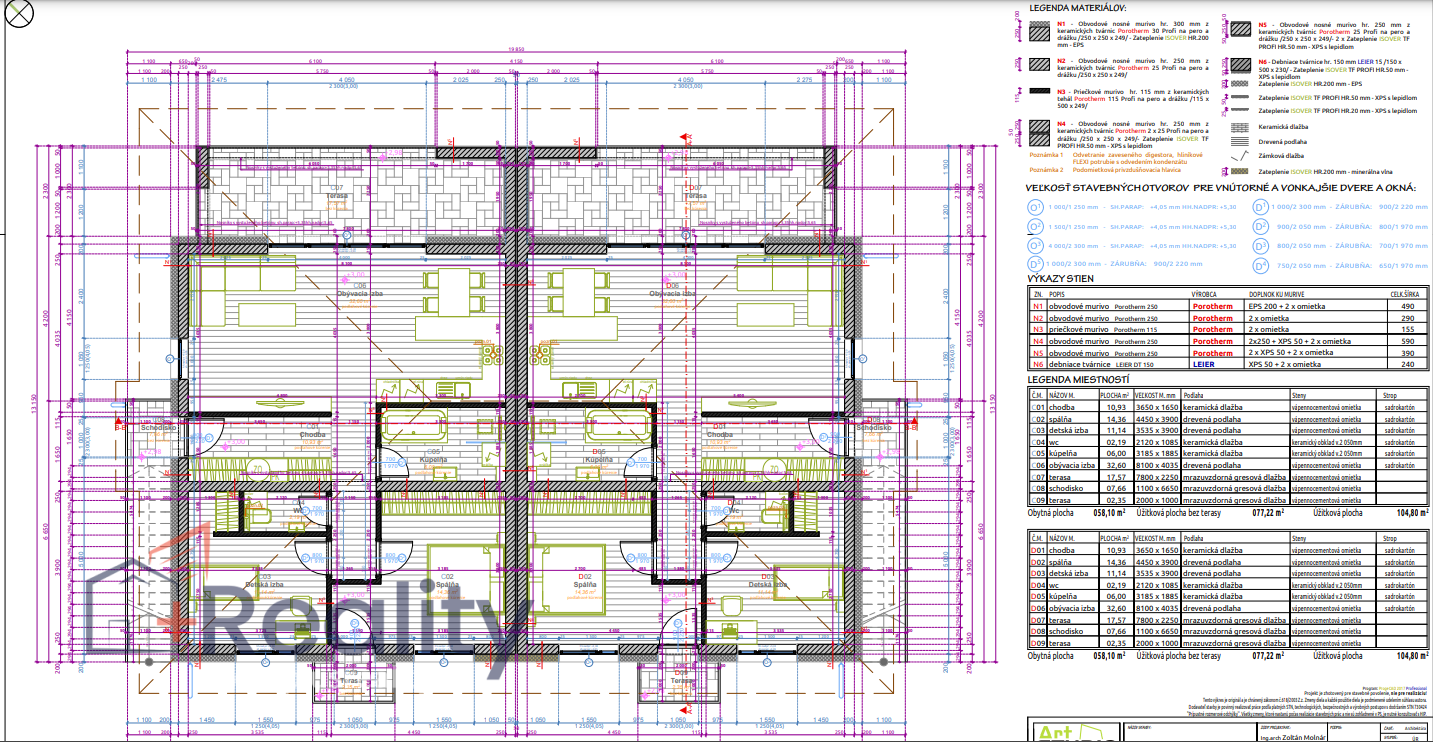Click the Zámková dlažba paving symbol
This screenshot has width=1433, height=742.
pyautogui.click(x=1240, y=156)
